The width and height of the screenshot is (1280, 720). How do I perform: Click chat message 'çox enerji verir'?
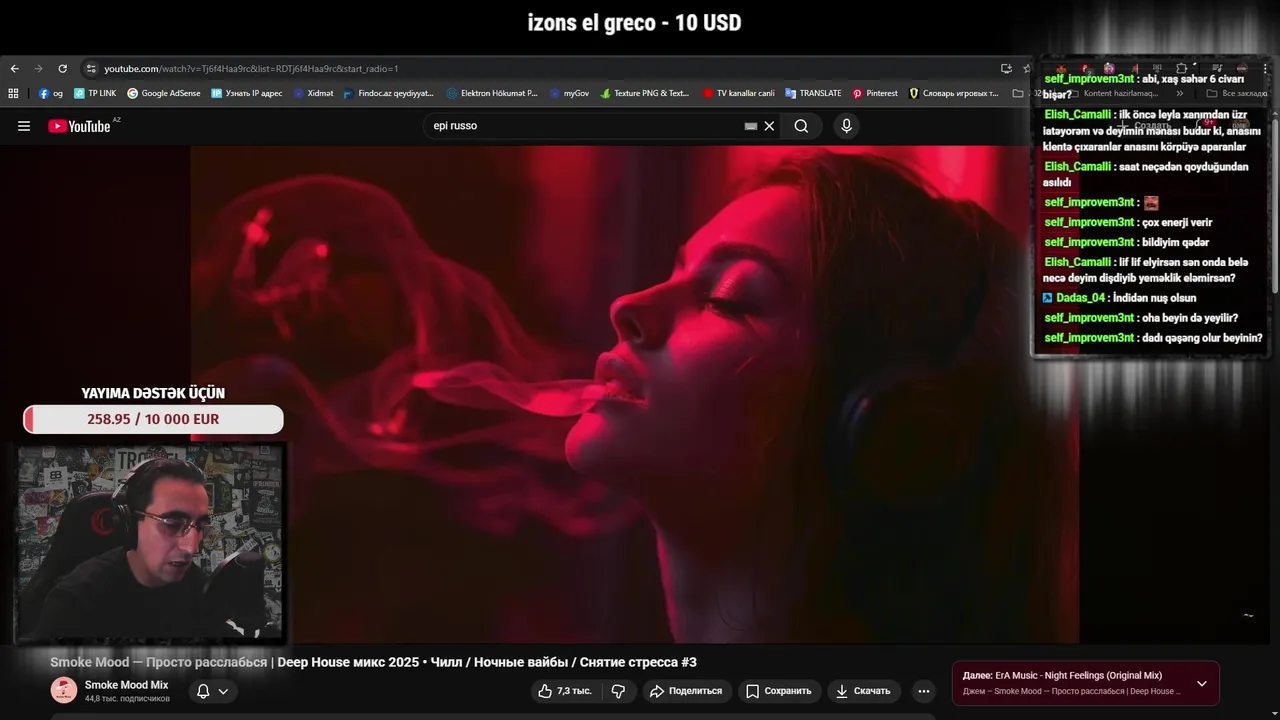tap(1177, 222)
